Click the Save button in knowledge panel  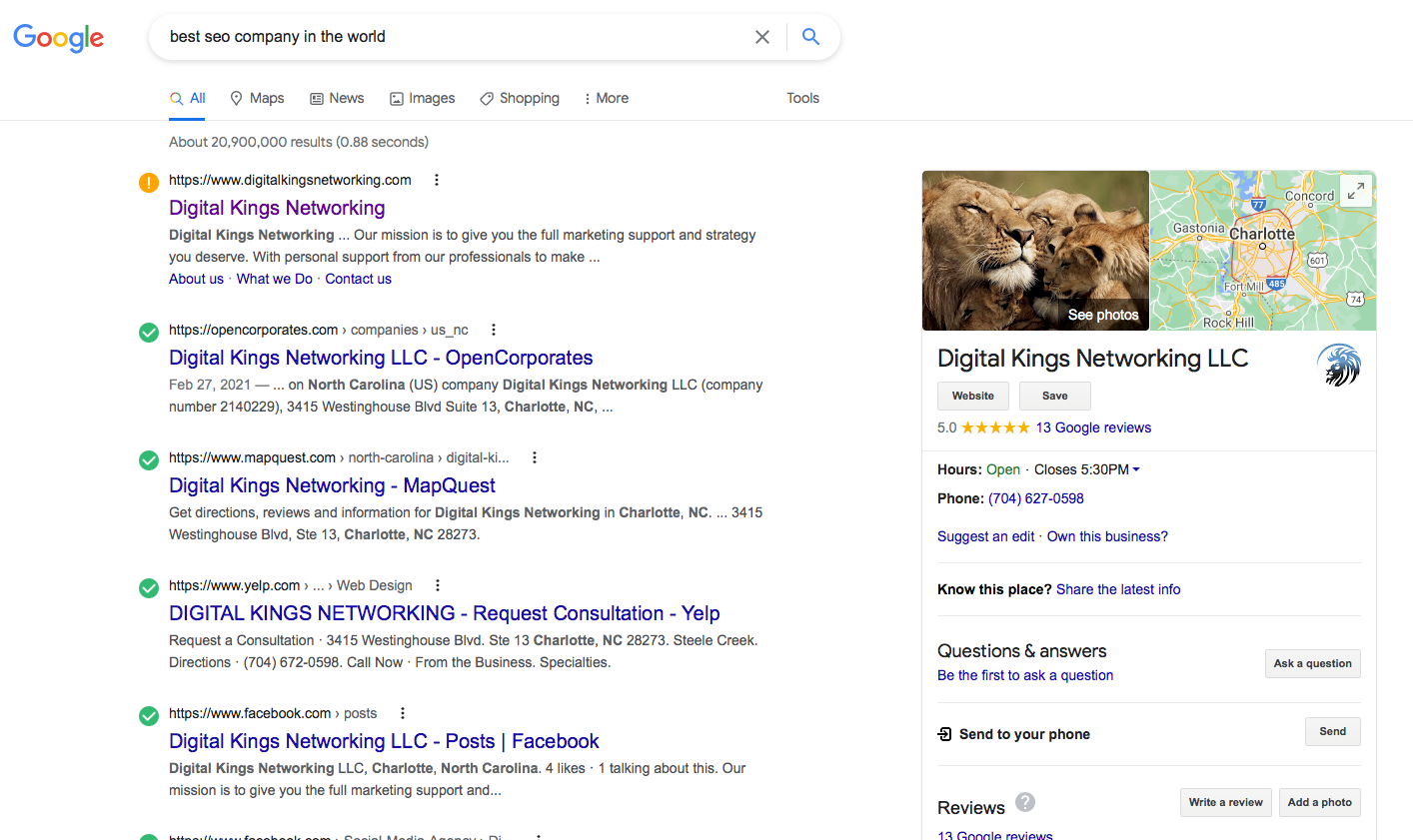click(1055, 396)
